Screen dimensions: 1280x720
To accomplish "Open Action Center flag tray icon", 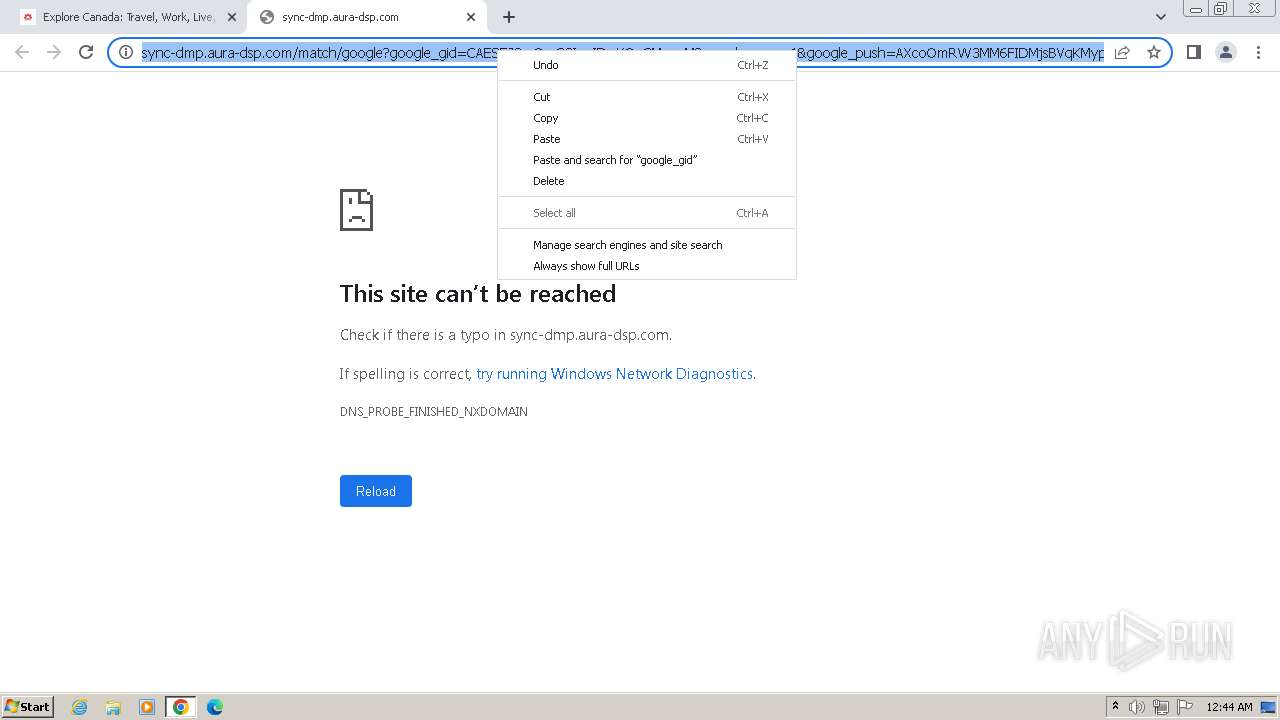I will pos(1185,707).
